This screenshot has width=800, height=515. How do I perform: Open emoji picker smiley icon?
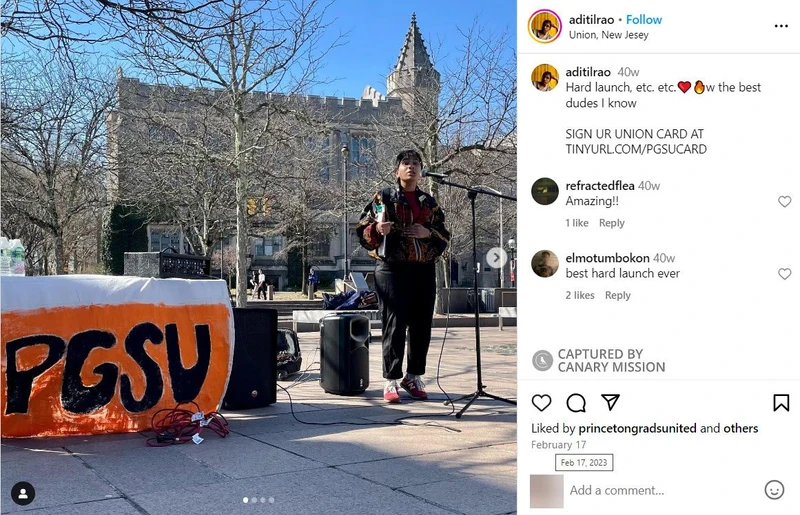pos(774,490)
